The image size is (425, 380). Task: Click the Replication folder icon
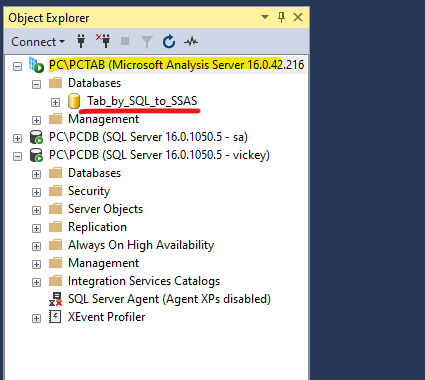56,227
